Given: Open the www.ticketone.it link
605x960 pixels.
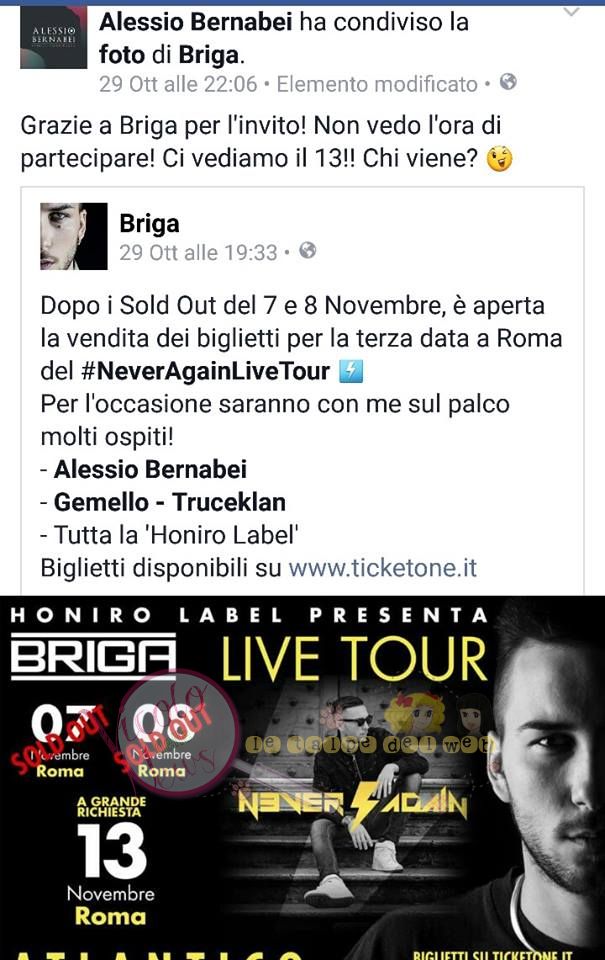Looking at the screenshot, I should pos(383,568).
